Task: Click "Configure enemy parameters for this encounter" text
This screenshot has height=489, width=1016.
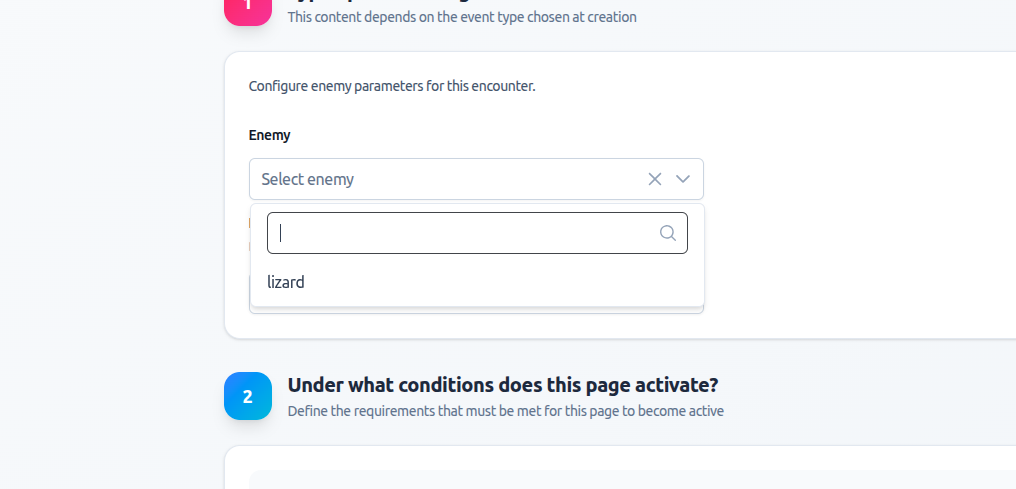Action: 392,86
